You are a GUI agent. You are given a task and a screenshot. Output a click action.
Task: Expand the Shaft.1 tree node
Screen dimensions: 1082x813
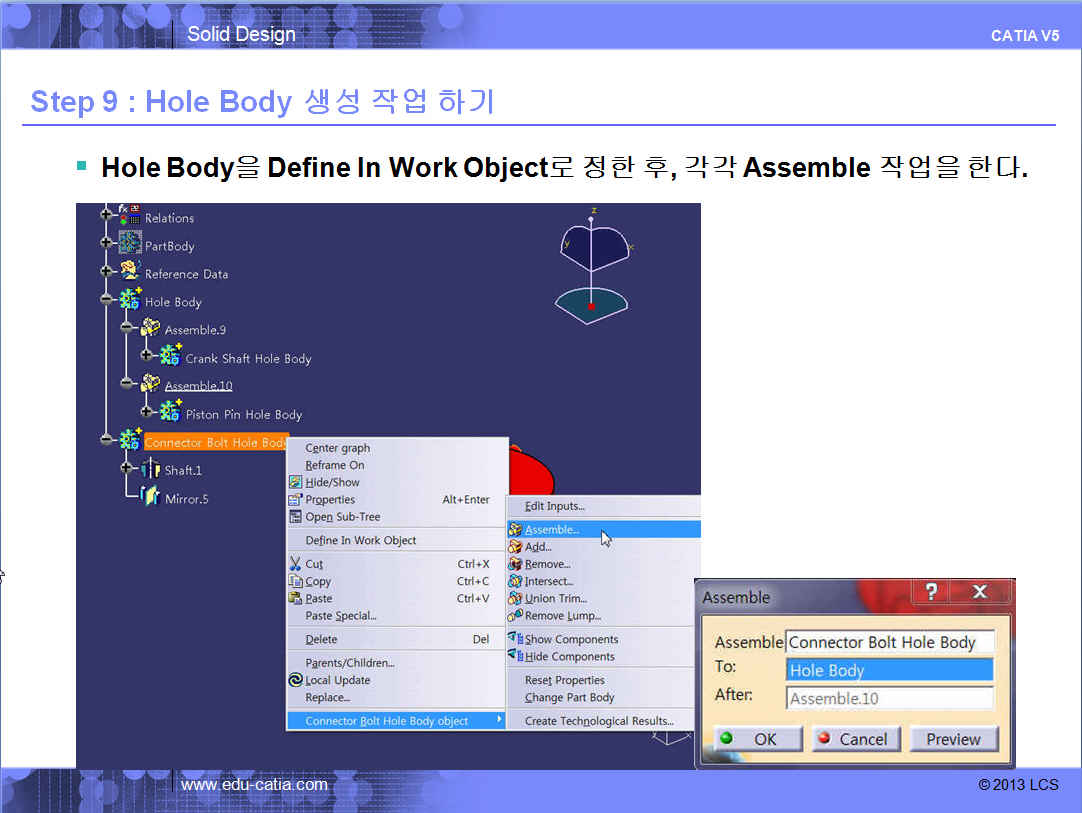127,468
